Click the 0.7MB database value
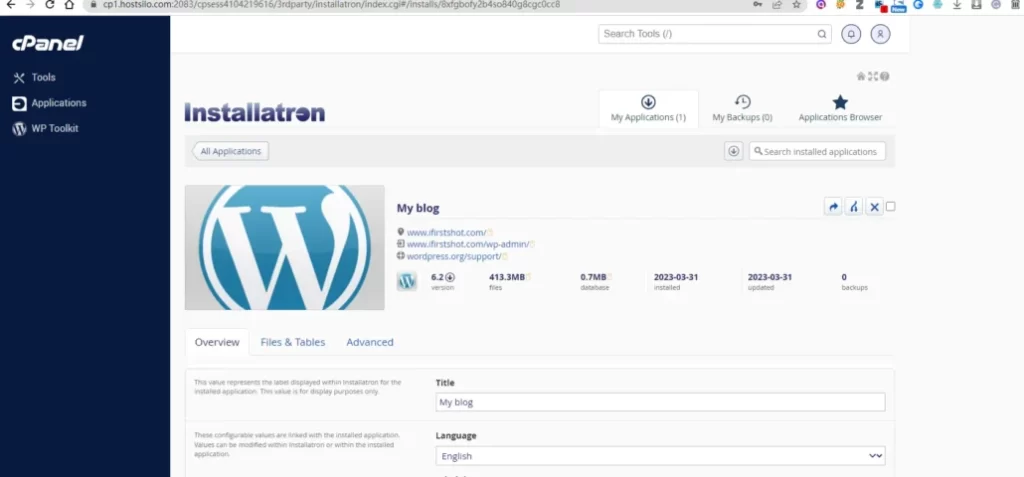This screenshot has height=477, width=1024. click(x=593, y=277)
